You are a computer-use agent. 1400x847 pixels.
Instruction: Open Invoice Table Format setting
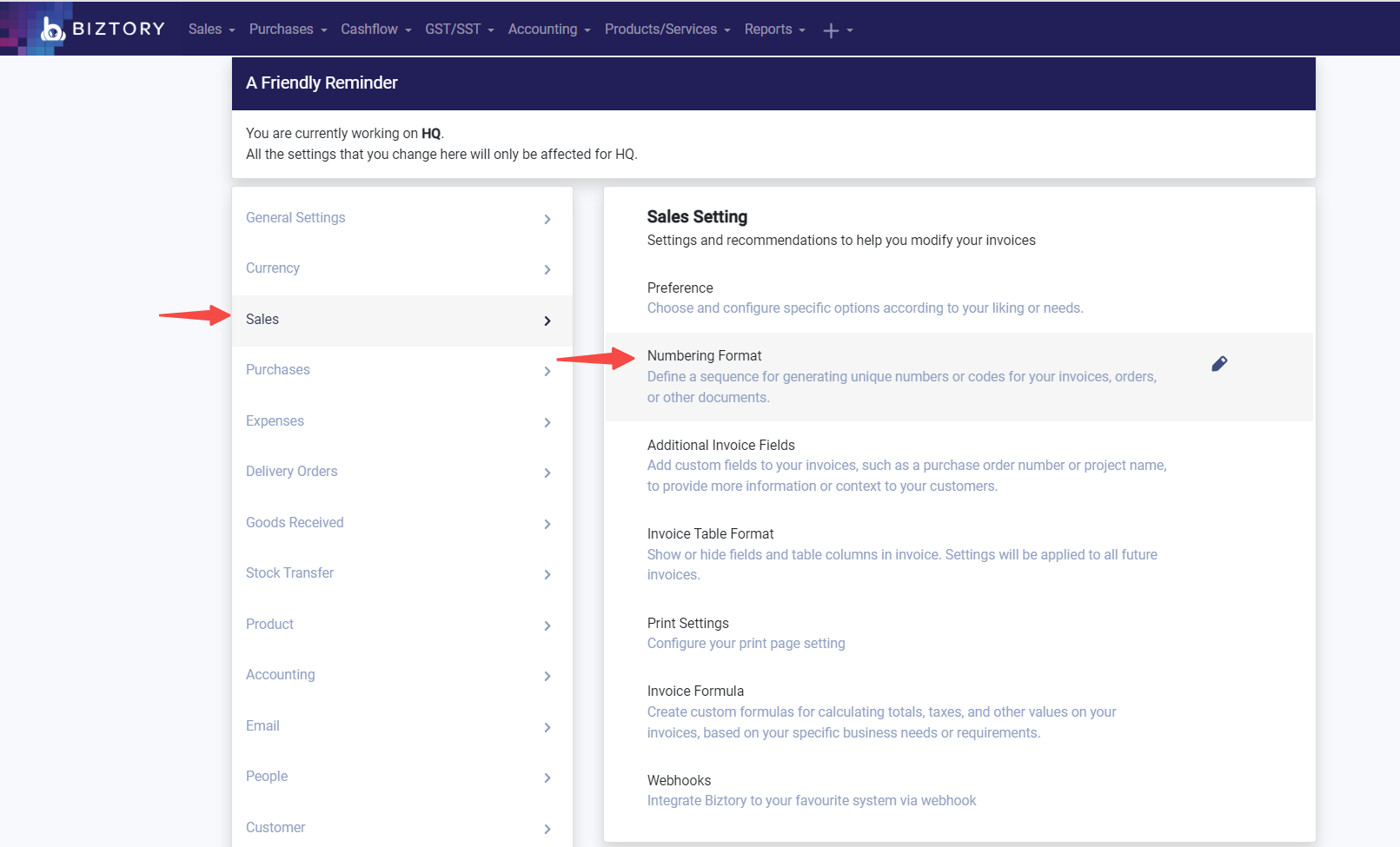(711, 533)
